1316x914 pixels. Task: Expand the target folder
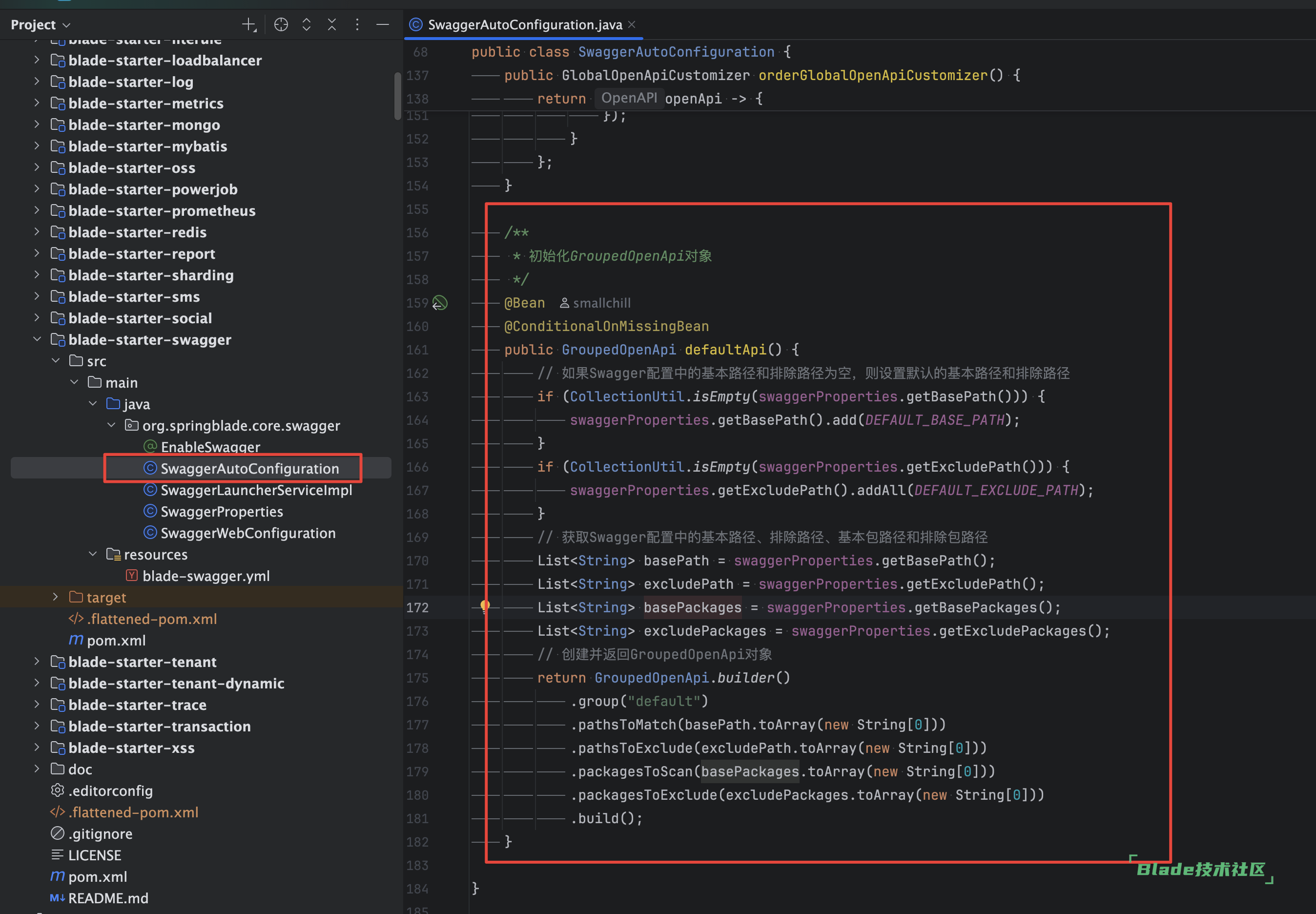(56, 597)
